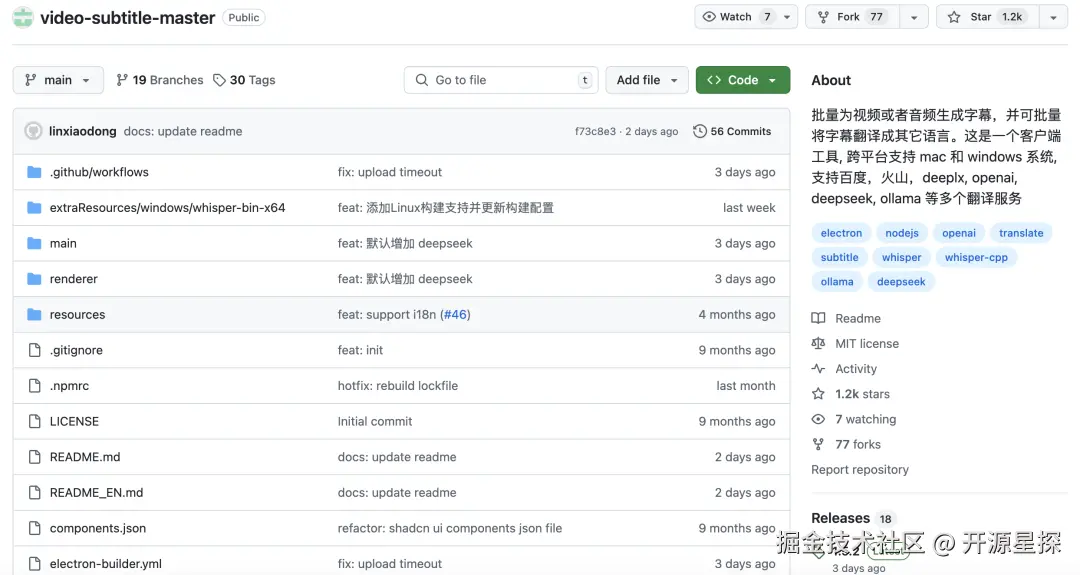Click the Fork button

point(853,17)
